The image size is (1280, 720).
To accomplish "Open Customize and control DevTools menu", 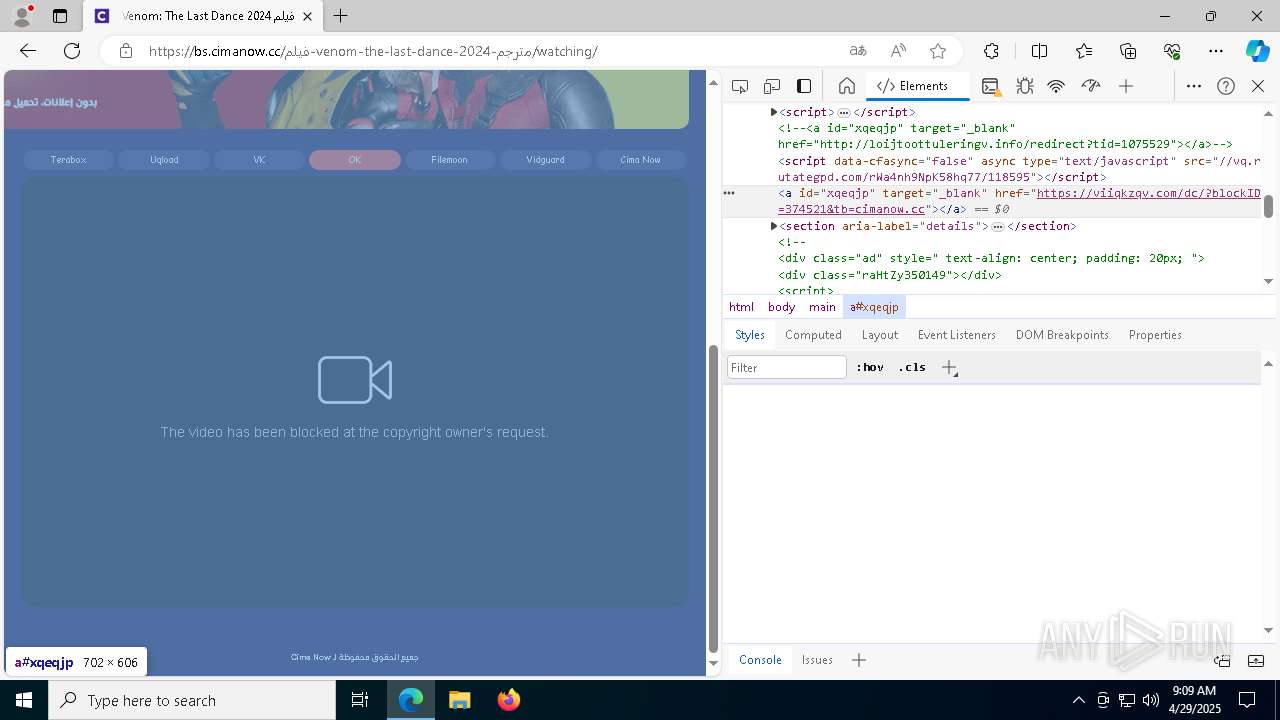I will (1194, 86).
